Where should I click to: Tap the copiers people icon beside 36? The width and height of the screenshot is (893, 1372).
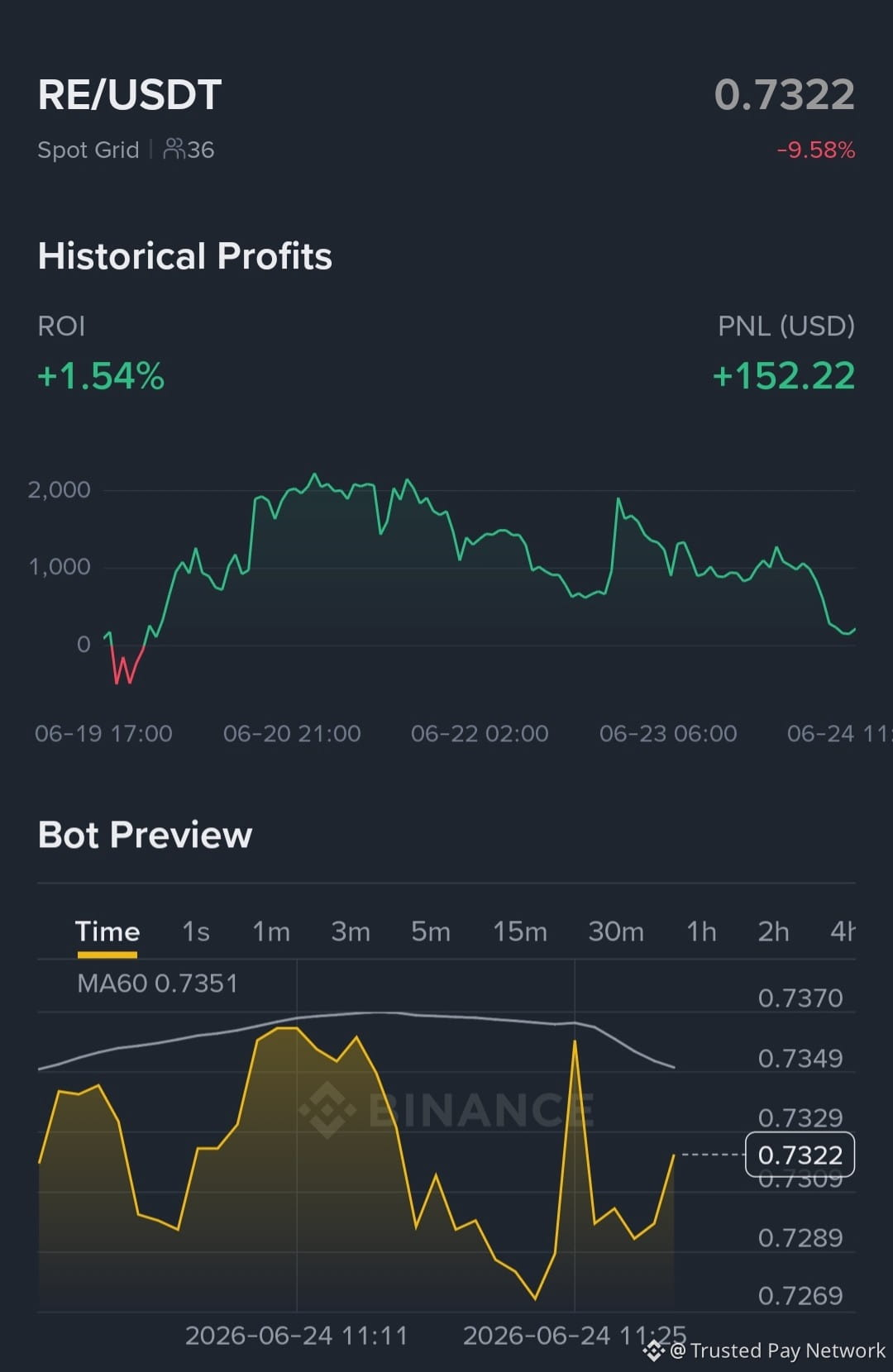click(x=174, y=149)
